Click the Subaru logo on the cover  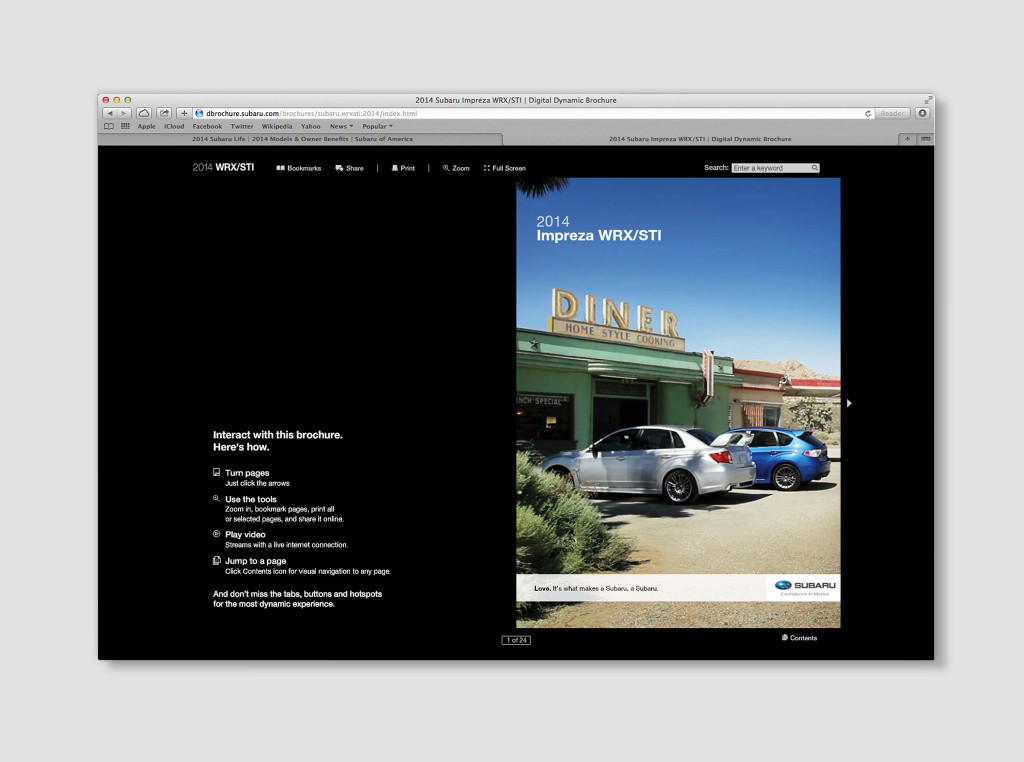(x=805, y=587)
